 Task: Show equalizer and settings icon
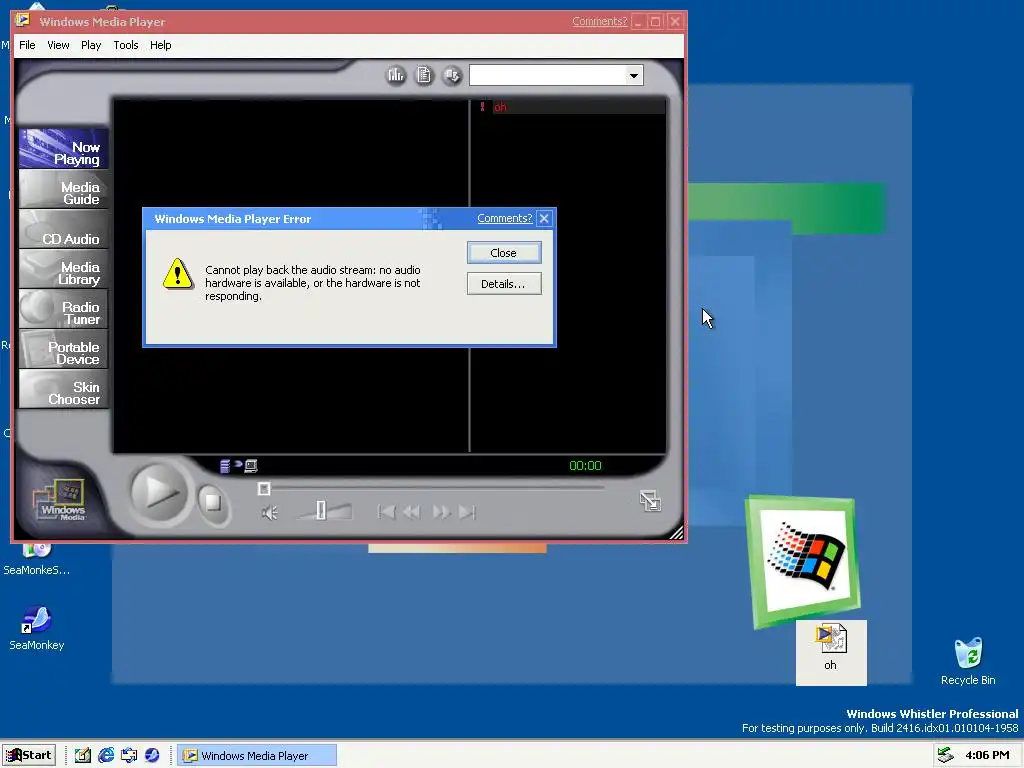click(x=396, y=76)
